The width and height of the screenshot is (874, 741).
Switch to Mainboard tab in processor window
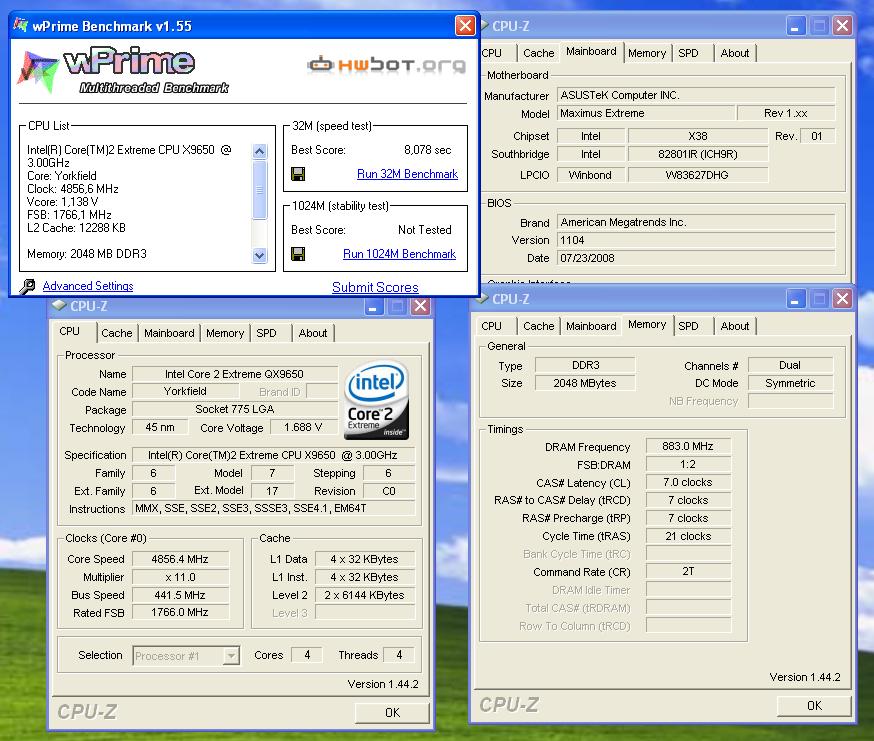(x=169, y=333)
